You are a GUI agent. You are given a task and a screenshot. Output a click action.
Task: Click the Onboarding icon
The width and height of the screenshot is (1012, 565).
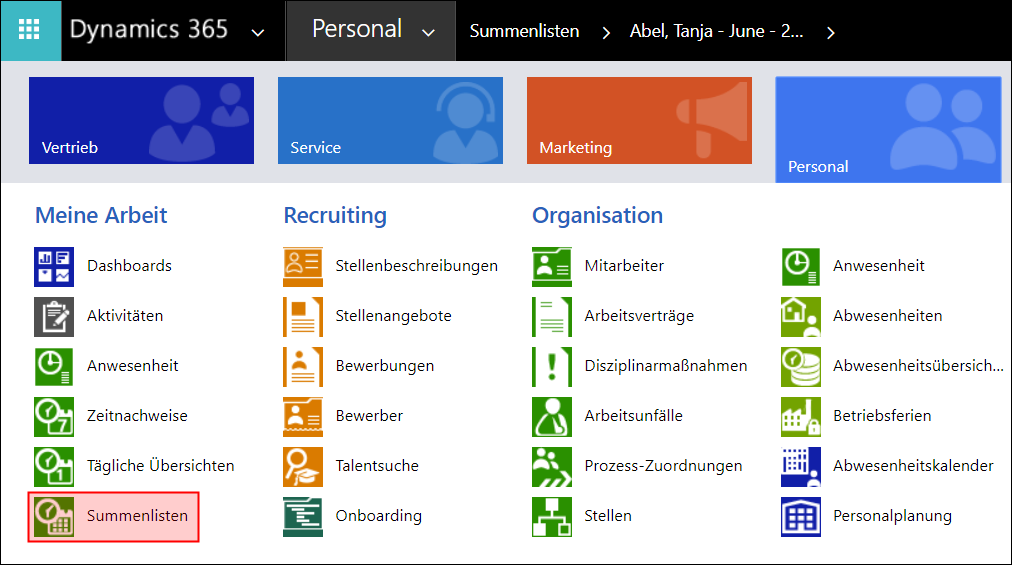(303, 517)
